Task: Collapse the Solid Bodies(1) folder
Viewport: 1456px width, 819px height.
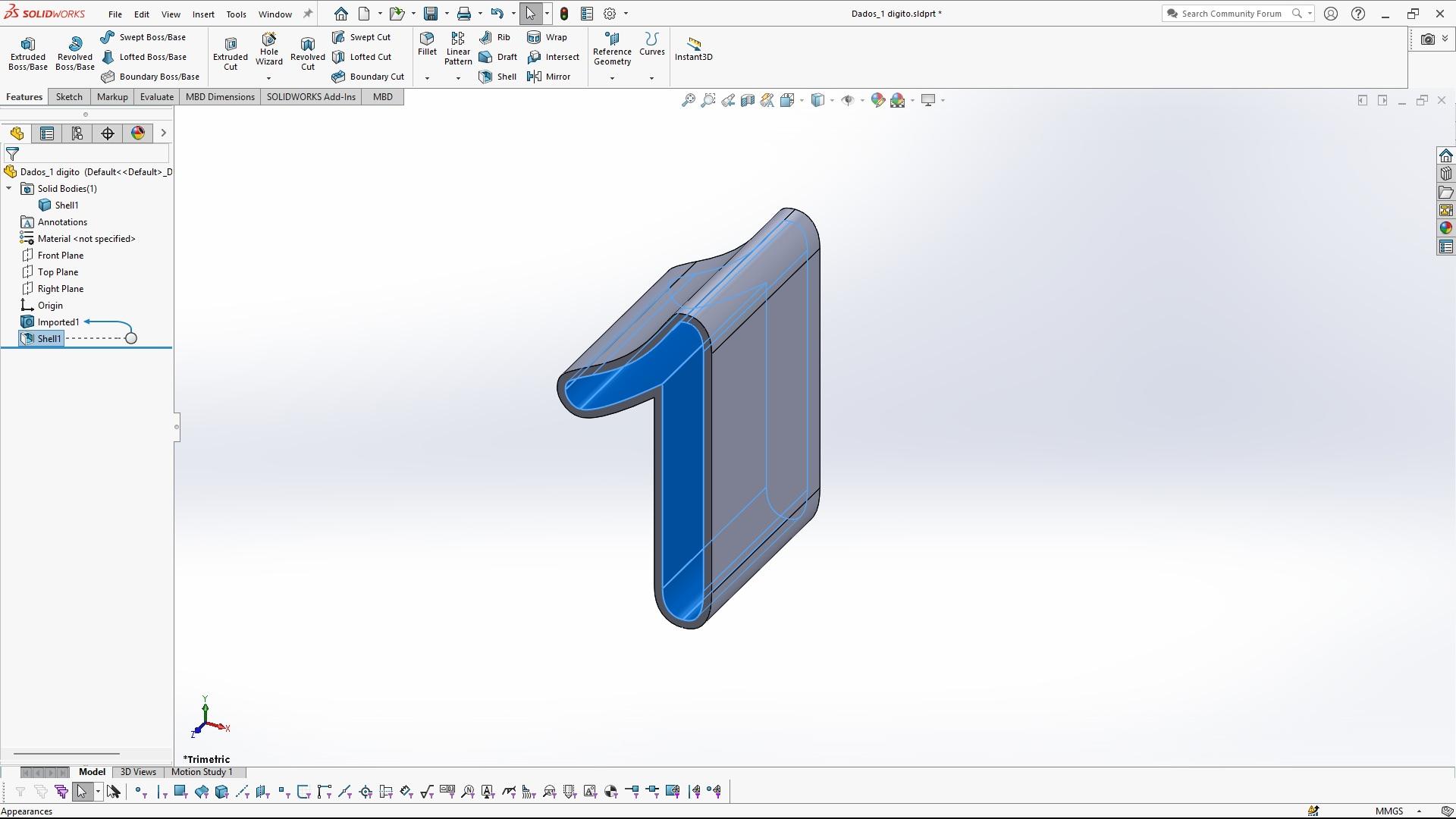Action: coord(9,189)
